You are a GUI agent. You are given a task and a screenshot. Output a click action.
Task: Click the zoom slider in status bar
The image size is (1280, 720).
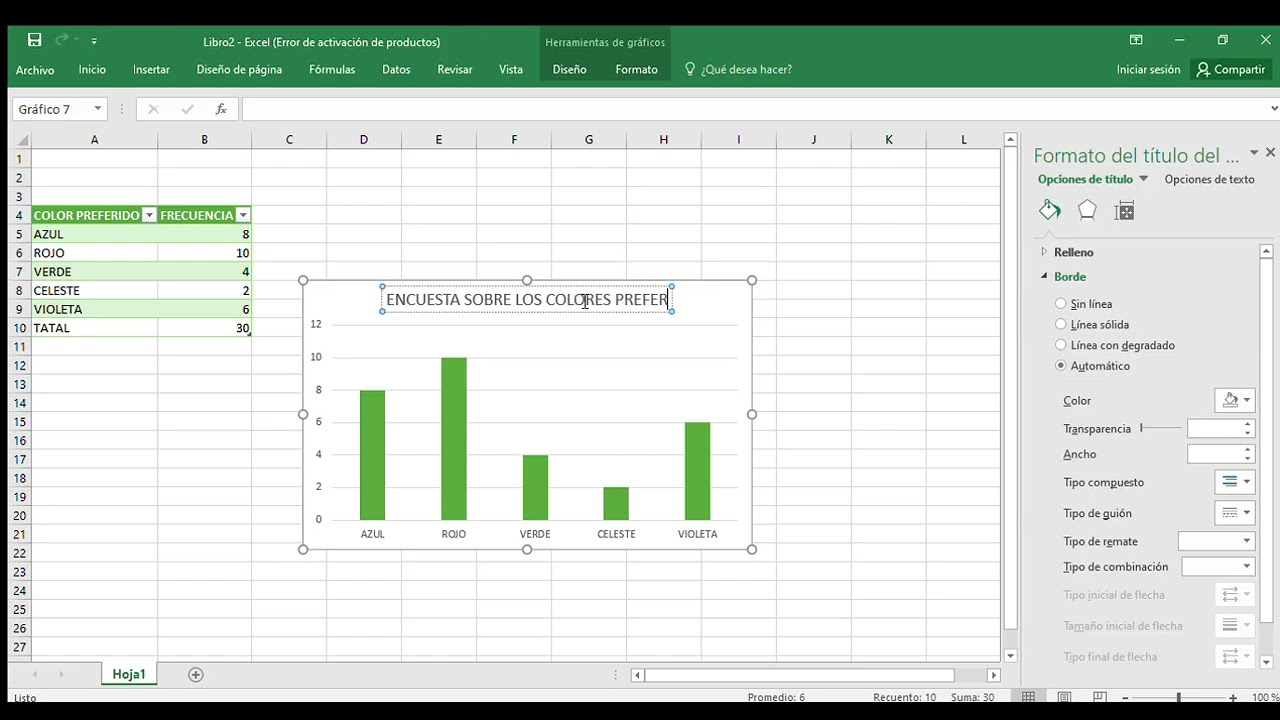coord(1179,698)
